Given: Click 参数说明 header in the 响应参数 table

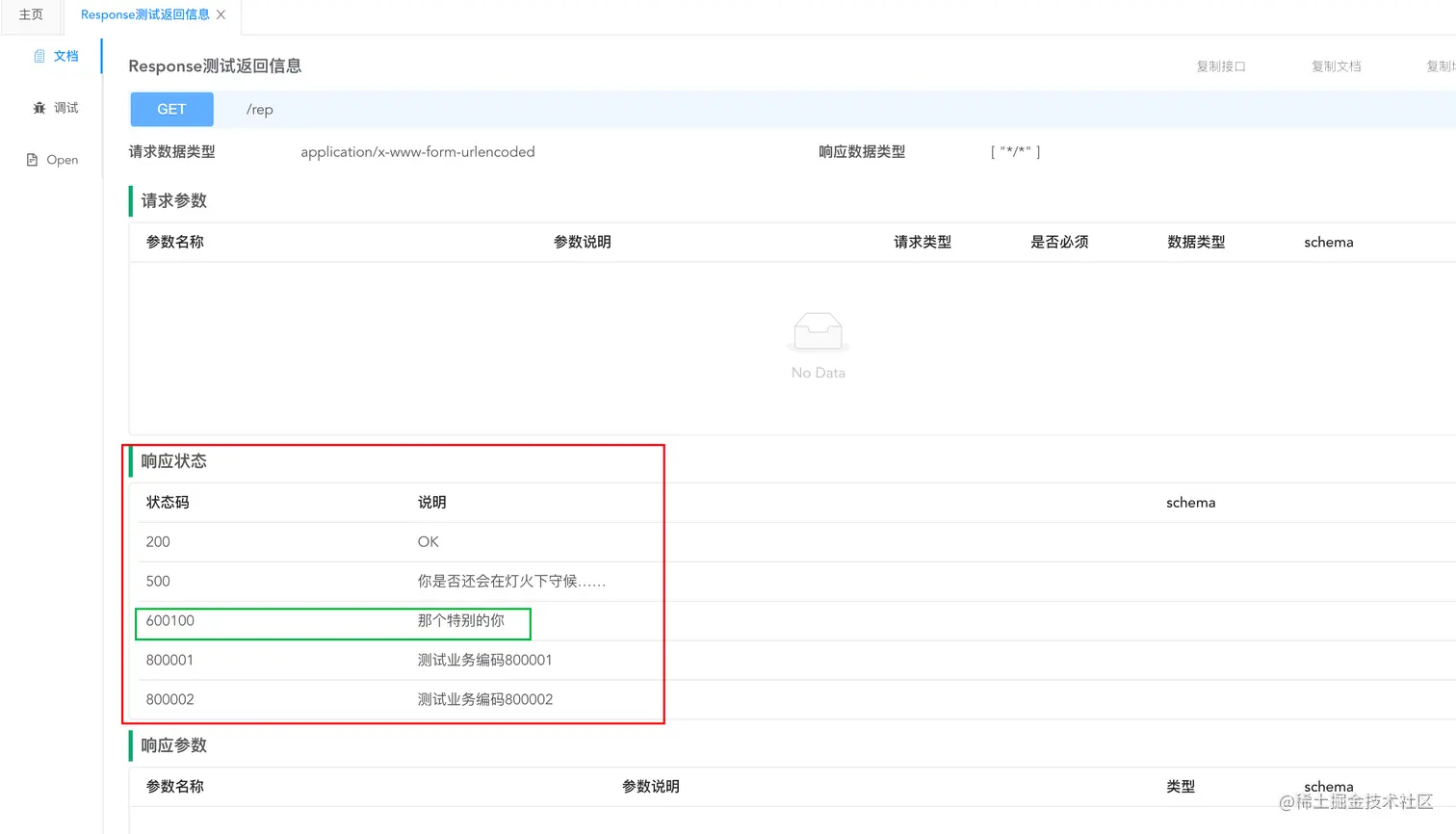Looking at the screenshot, I should (x=651, y=786).
